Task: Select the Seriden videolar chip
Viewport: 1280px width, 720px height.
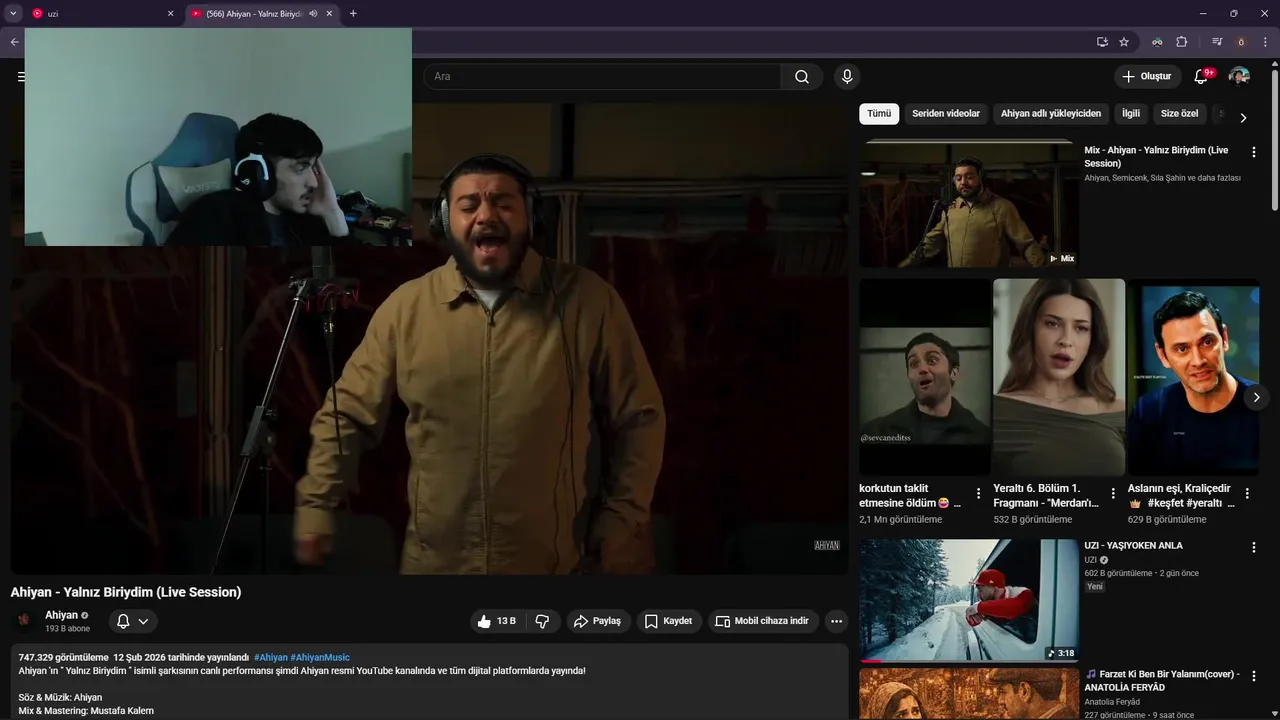Action: pyautogui.click(x=946, y=114)
